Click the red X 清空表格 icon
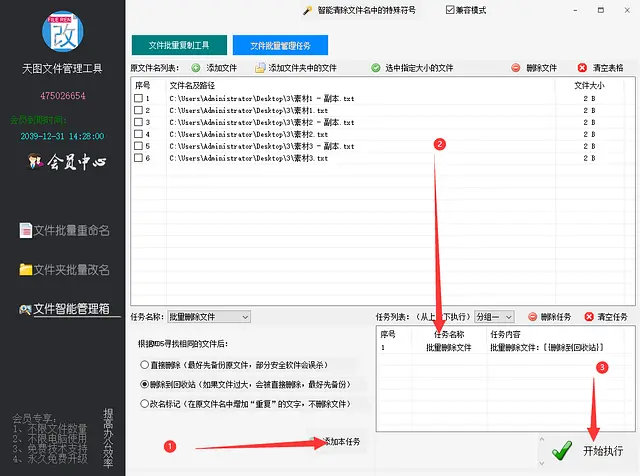This screenshot has height=476, width=640. 582,68
